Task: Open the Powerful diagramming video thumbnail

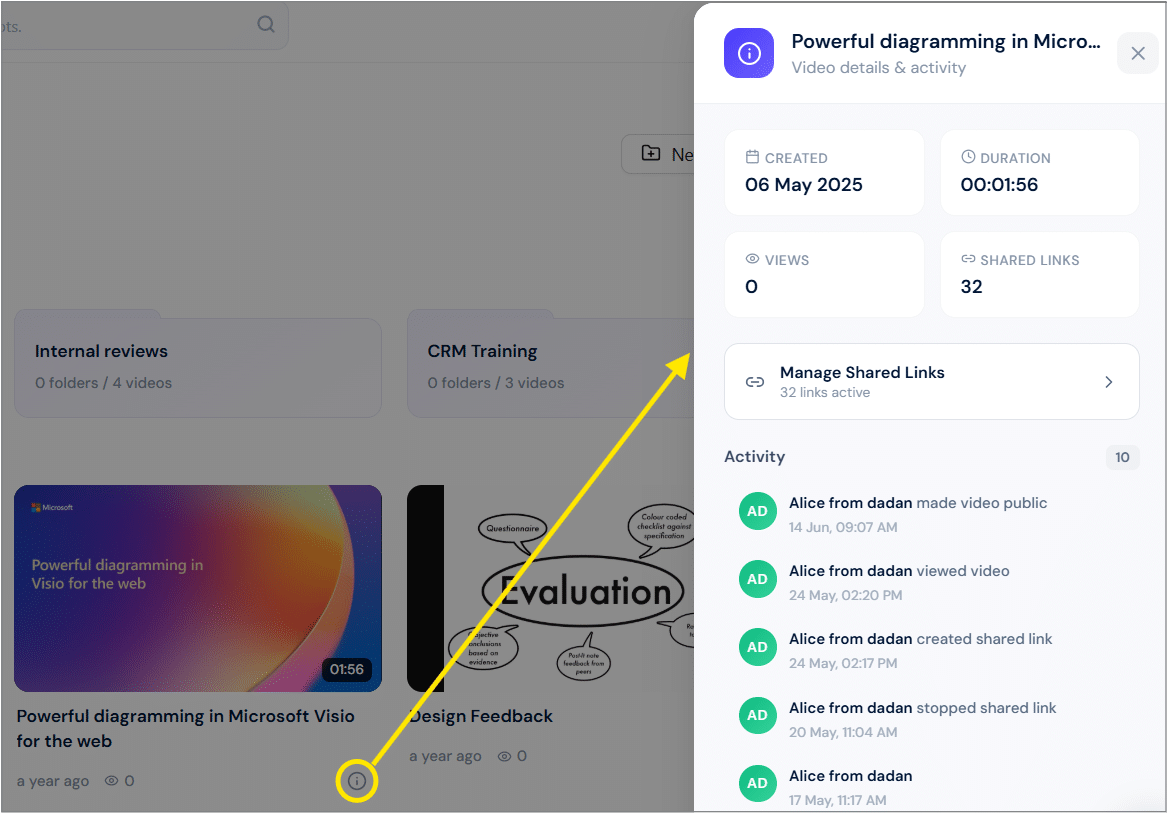Action: [x=198, y=588]
